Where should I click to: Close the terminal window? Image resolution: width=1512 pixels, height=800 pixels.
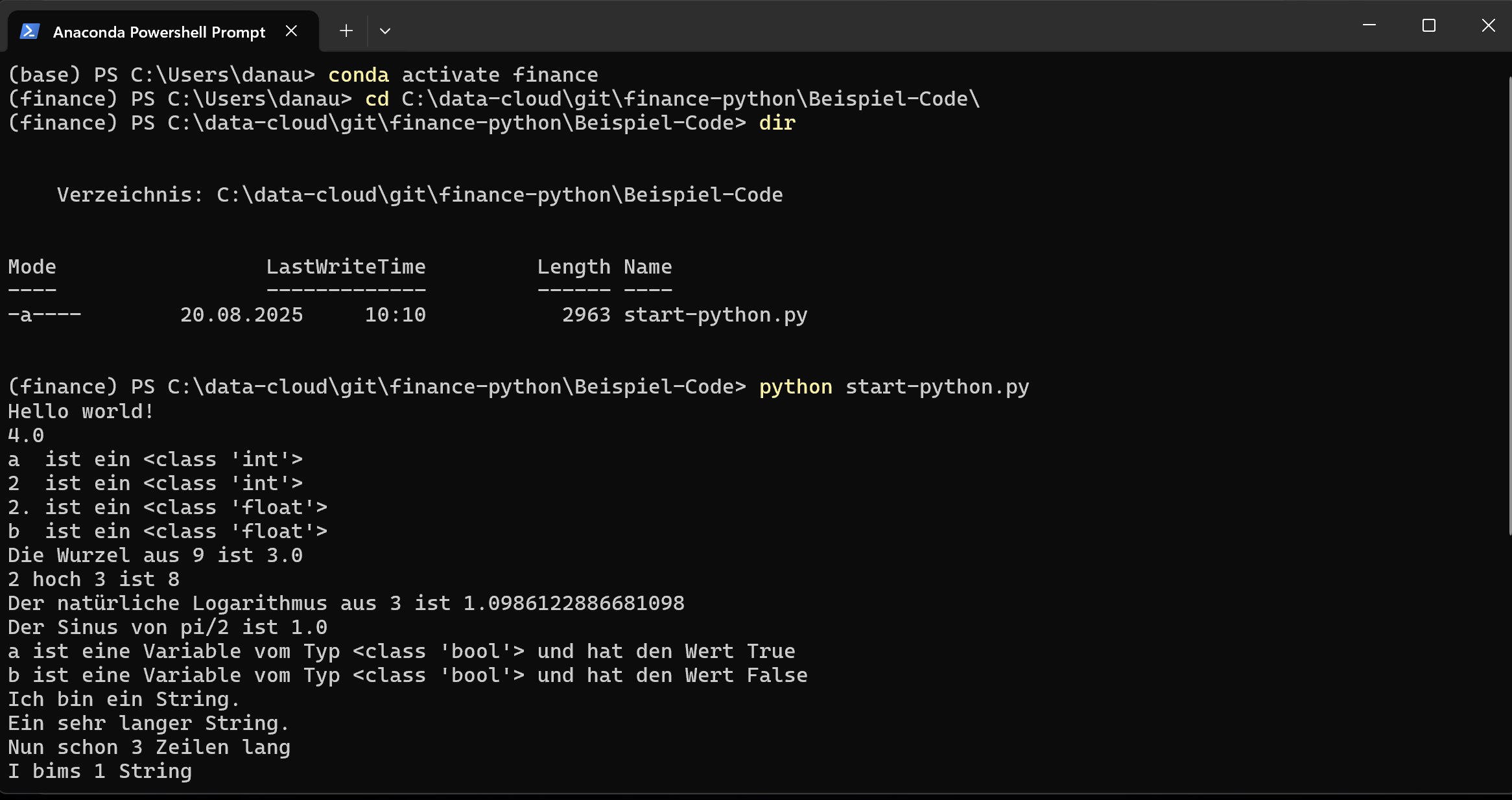(1489, 25)
